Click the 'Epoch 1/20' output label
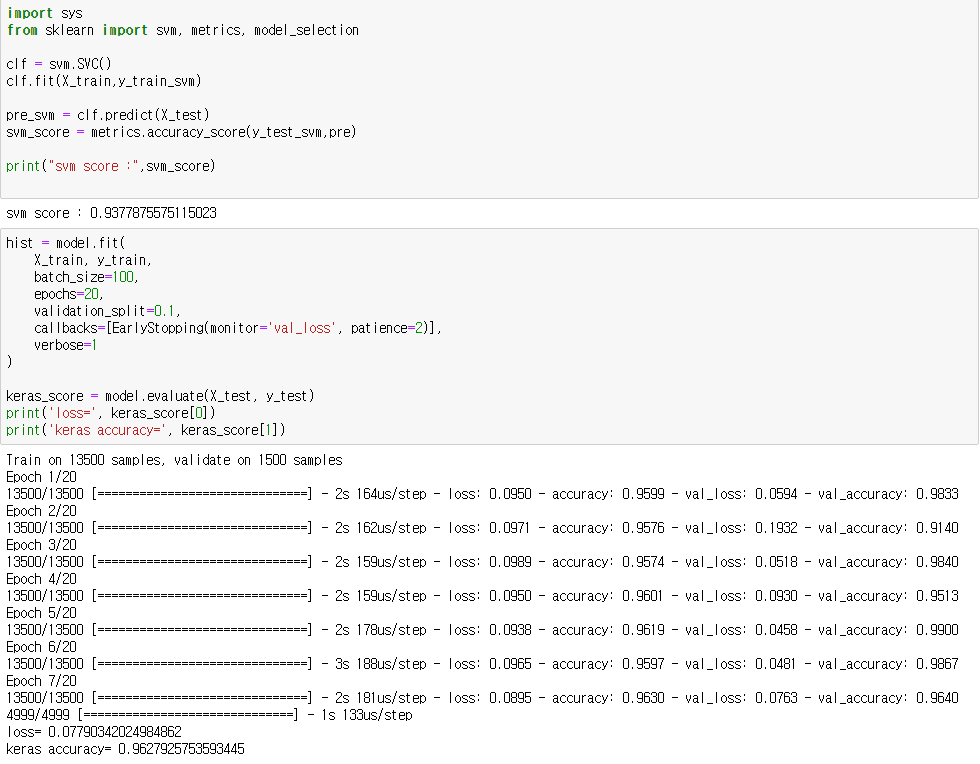Image resolution: width=980 pixels, height=764 pixels. tap(41, 477)
